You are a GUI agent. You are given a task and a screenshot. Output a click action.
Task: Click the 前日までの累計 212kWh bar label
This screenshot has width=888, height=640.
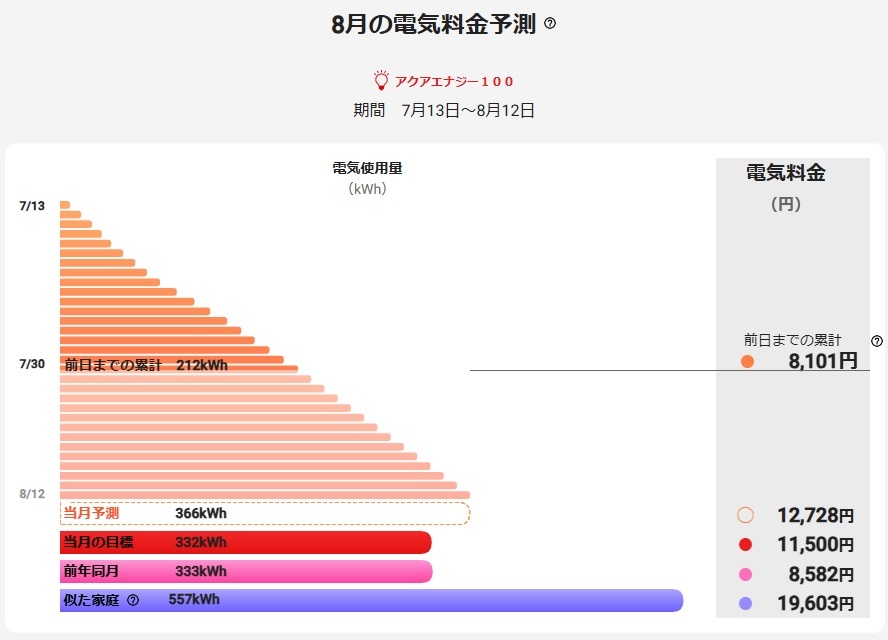pos(146,366)
